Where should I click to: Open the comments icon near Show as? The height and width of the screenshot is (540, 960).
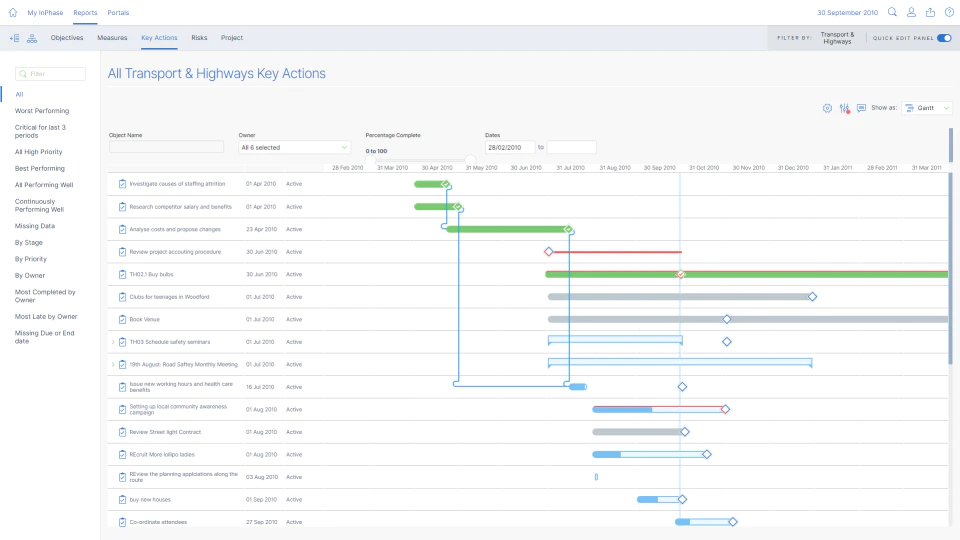pos(861,108)
